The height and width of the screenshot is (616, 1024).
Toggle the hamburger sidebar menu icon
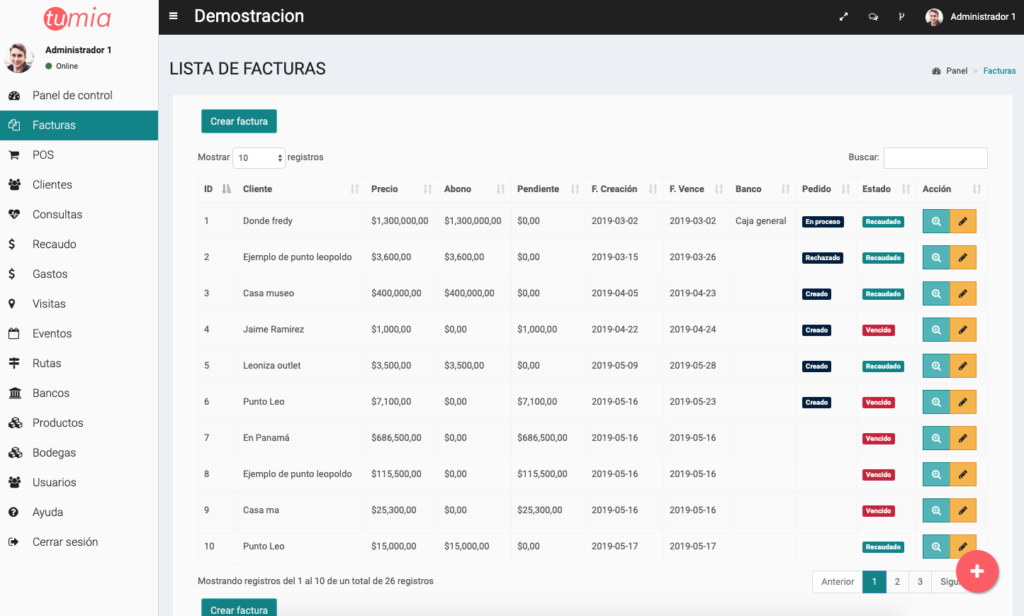pyautogui.click(x=173, y=16)
